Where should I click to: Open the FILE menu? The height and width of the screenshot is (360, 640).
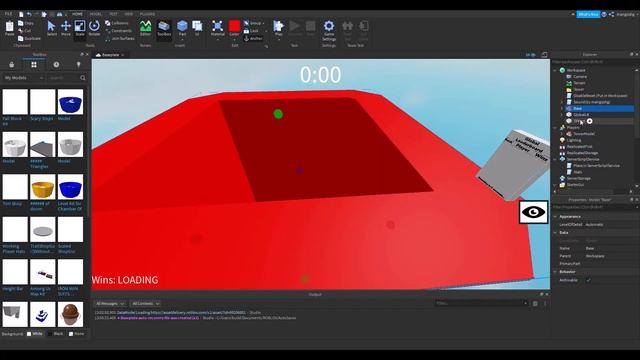(x=8, y=14)
